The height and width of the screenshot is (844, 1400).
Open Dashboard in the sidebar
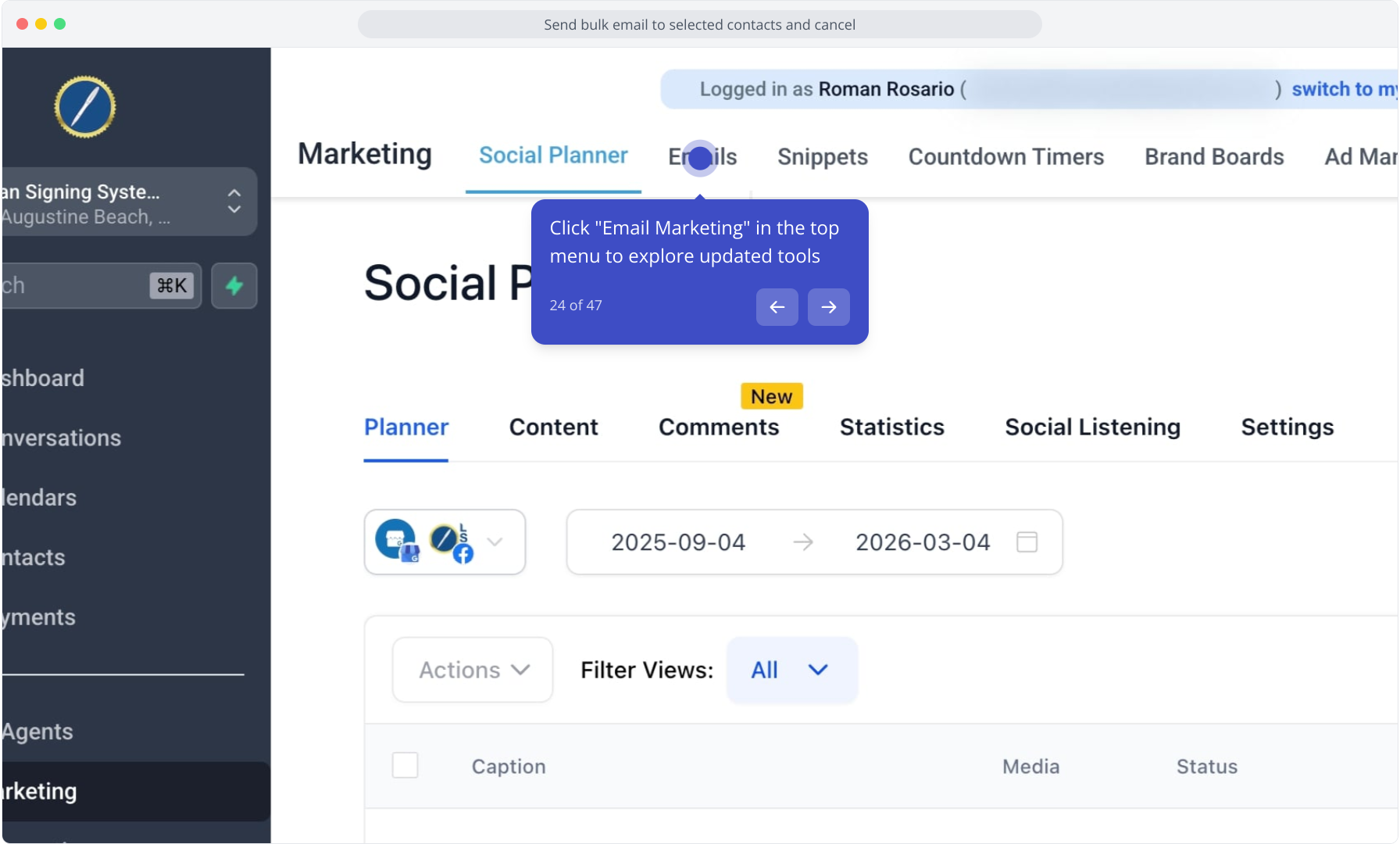click(x=43, y=378)
